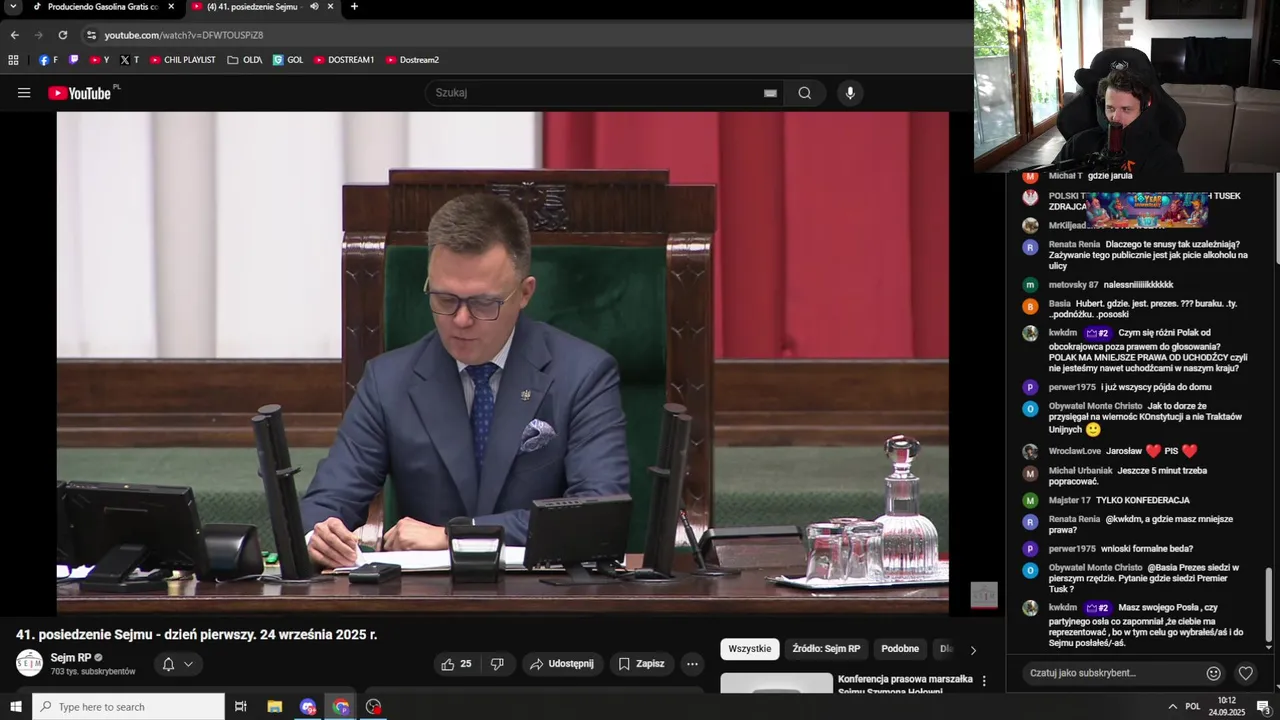Image resolution: width=1280 pixels, height=720 pixels.
Task: Open the on-screen keyboard in search box
Action: click(770, 93)
